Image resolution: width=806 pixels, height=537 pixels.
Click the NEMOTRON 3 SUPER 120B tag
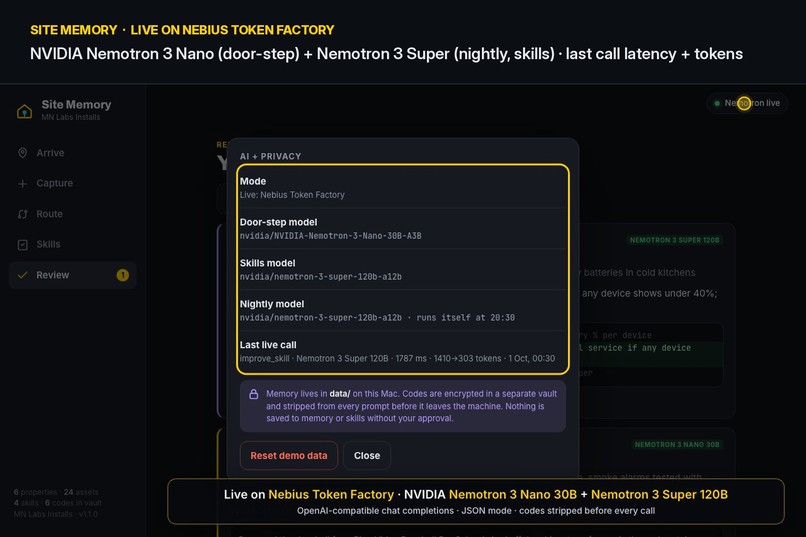674,240
